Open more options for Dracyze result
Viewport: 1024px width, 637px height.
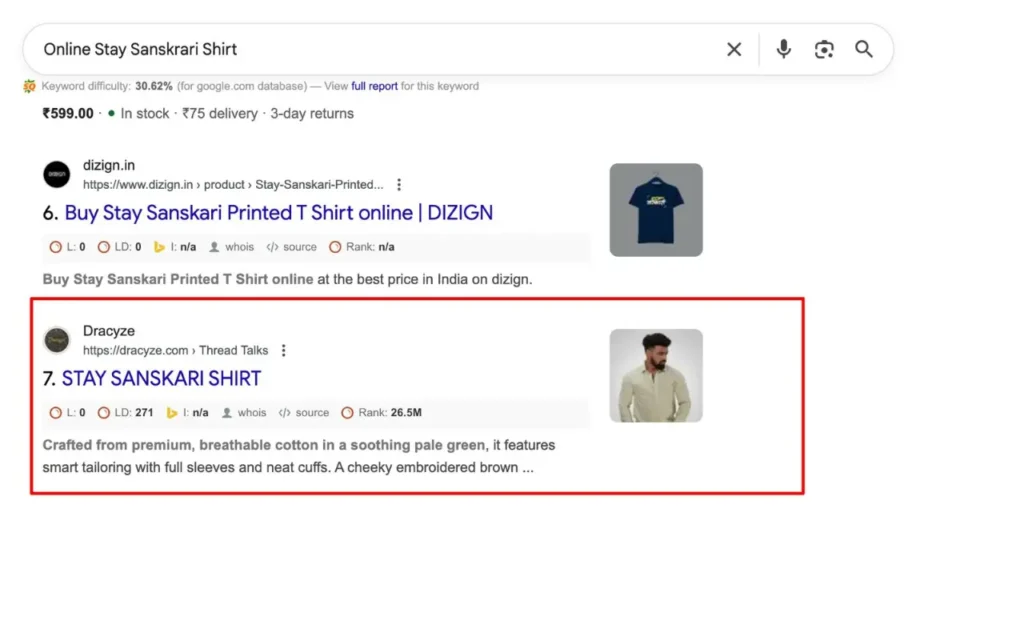coord(284,351)
